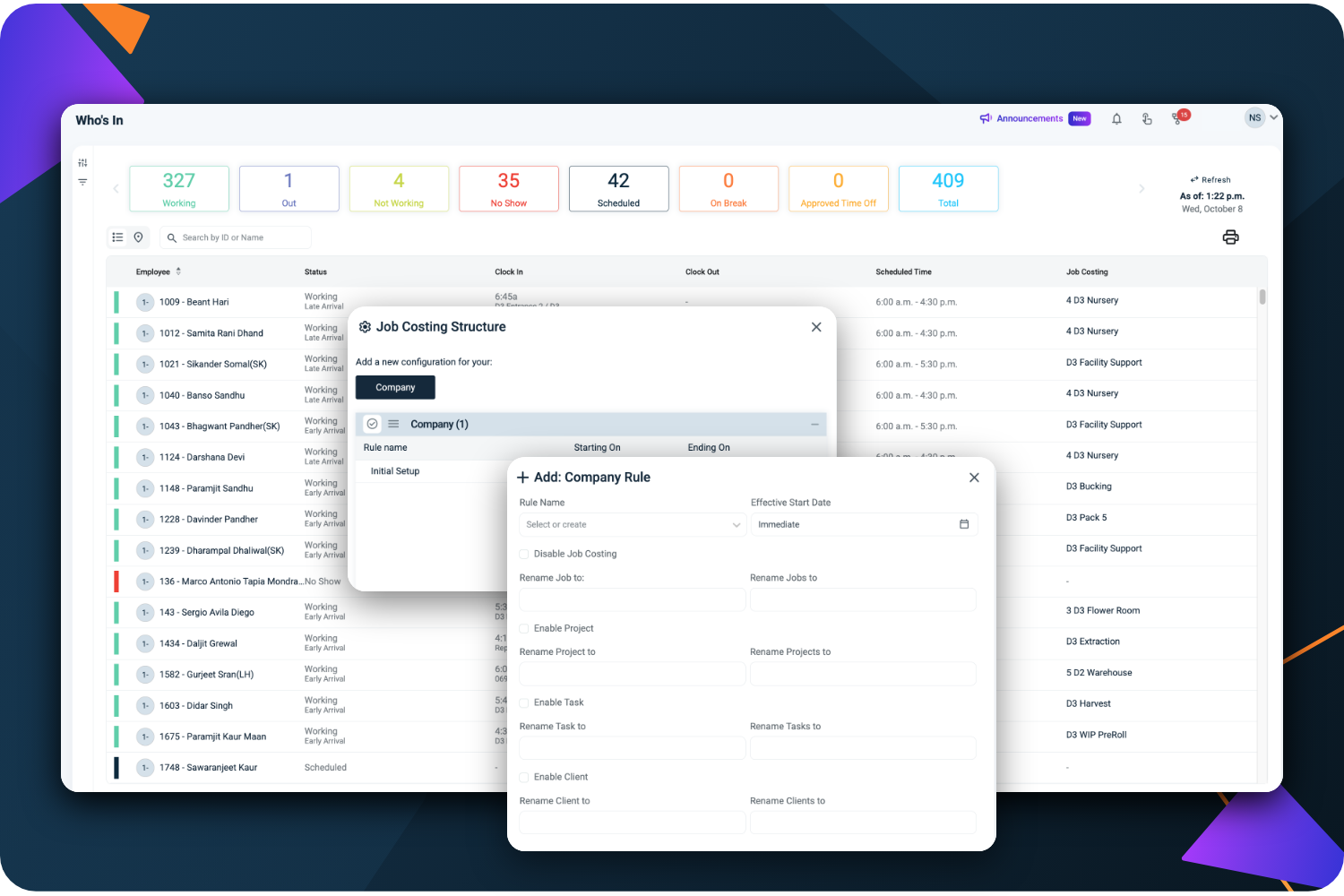The width and height of the screenshot is (1344, 896).
Task: Click the Announcements megaphone icon
Action: 986,118
